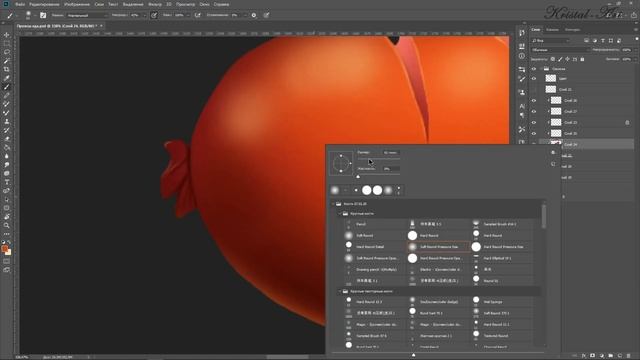Select the Type tool in the toolbox
The image size is (640, 360).
pyautogui.click(x=7, y=182)
